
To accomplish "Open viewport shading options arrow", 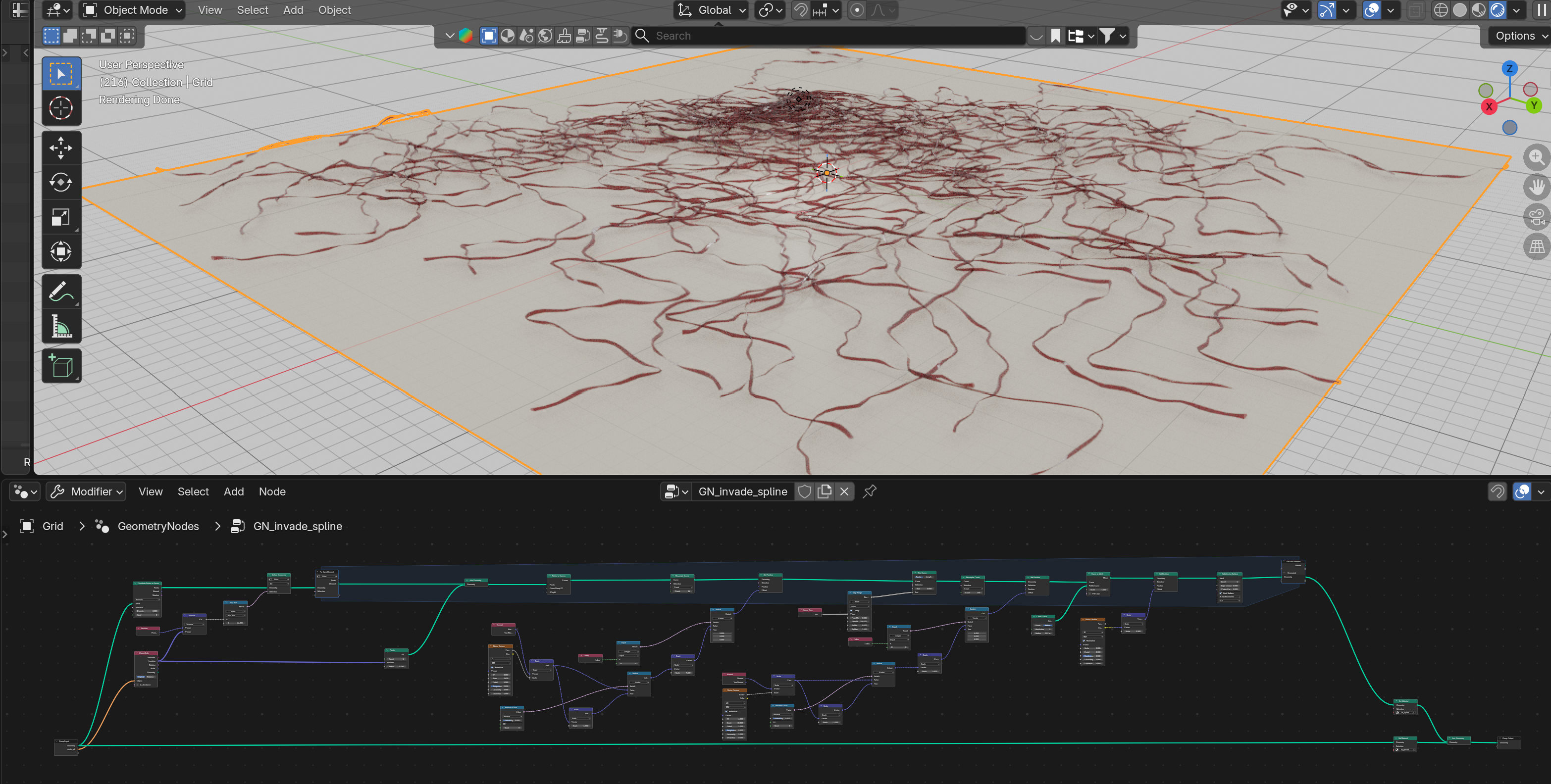I will tap(1517, 10).
